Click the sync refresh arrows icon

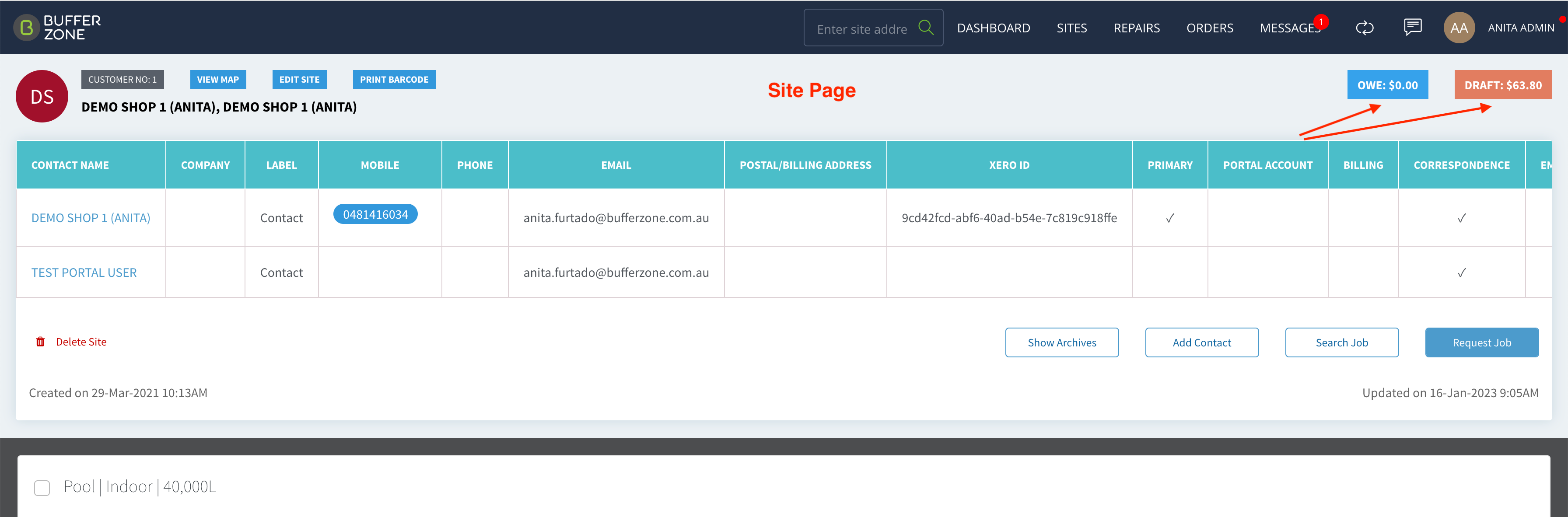[x=1364, y=28]
